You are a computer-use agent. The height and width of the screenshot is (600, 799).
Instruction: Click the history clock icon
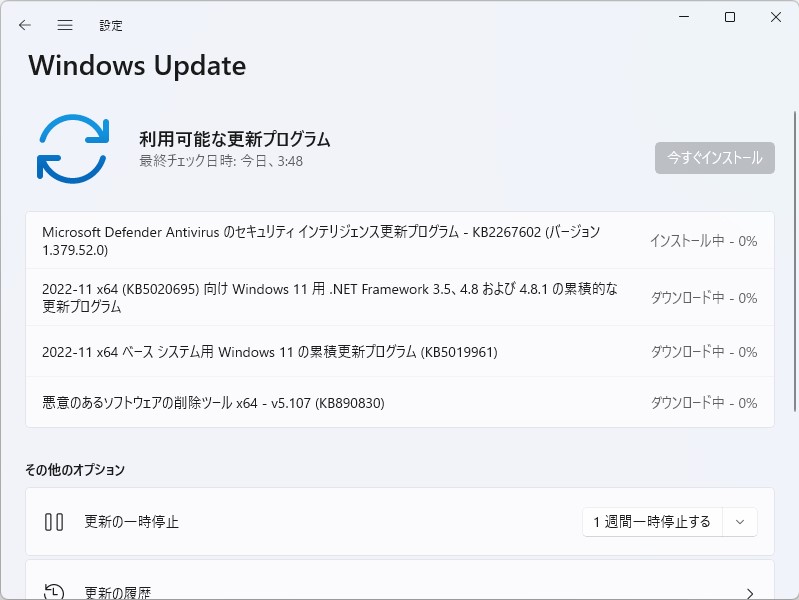tap(54, 592)
